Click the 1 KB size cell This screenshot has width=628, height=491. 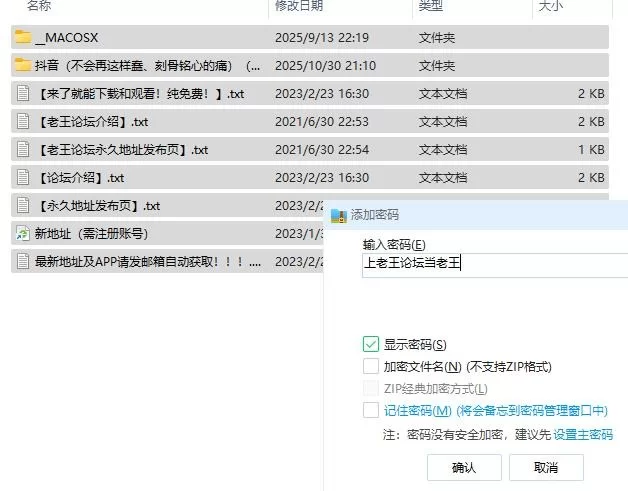(591, 150)
